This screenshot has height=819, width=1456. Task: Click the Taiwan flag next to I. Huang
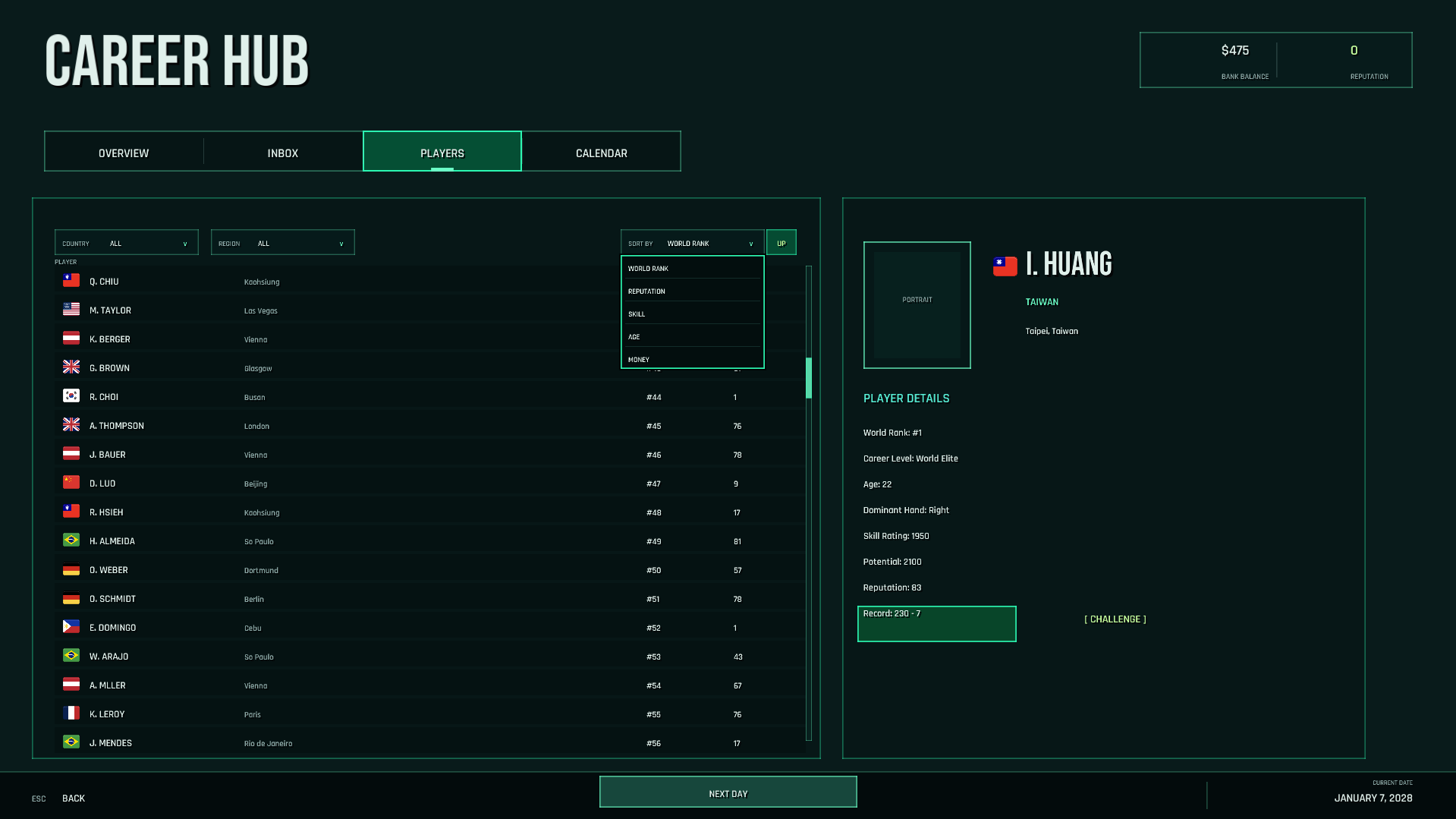[x=1005, y=266]
